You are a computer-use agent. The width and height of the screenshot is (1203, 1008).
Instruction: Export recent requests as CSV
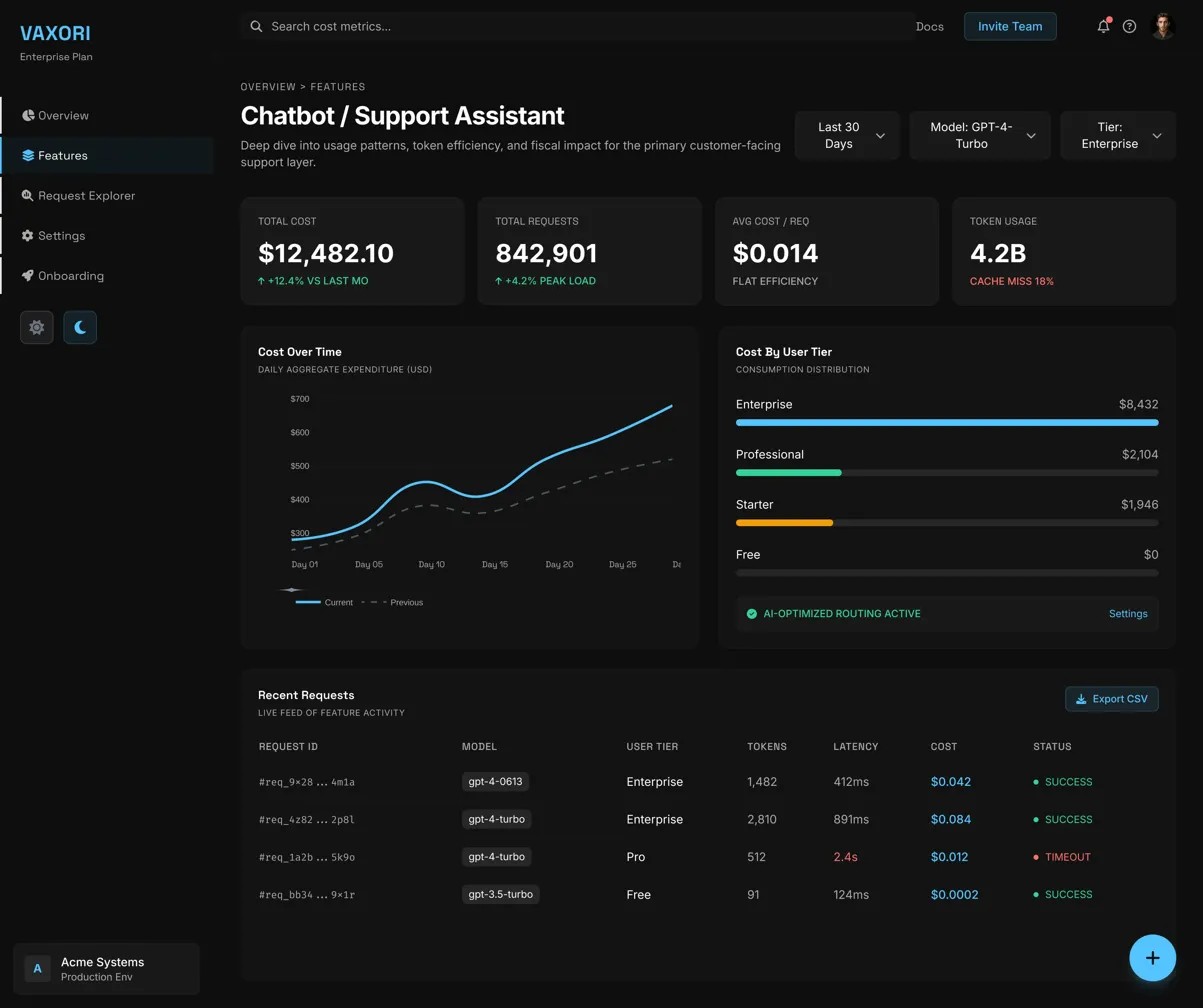tap(1111, 699)
